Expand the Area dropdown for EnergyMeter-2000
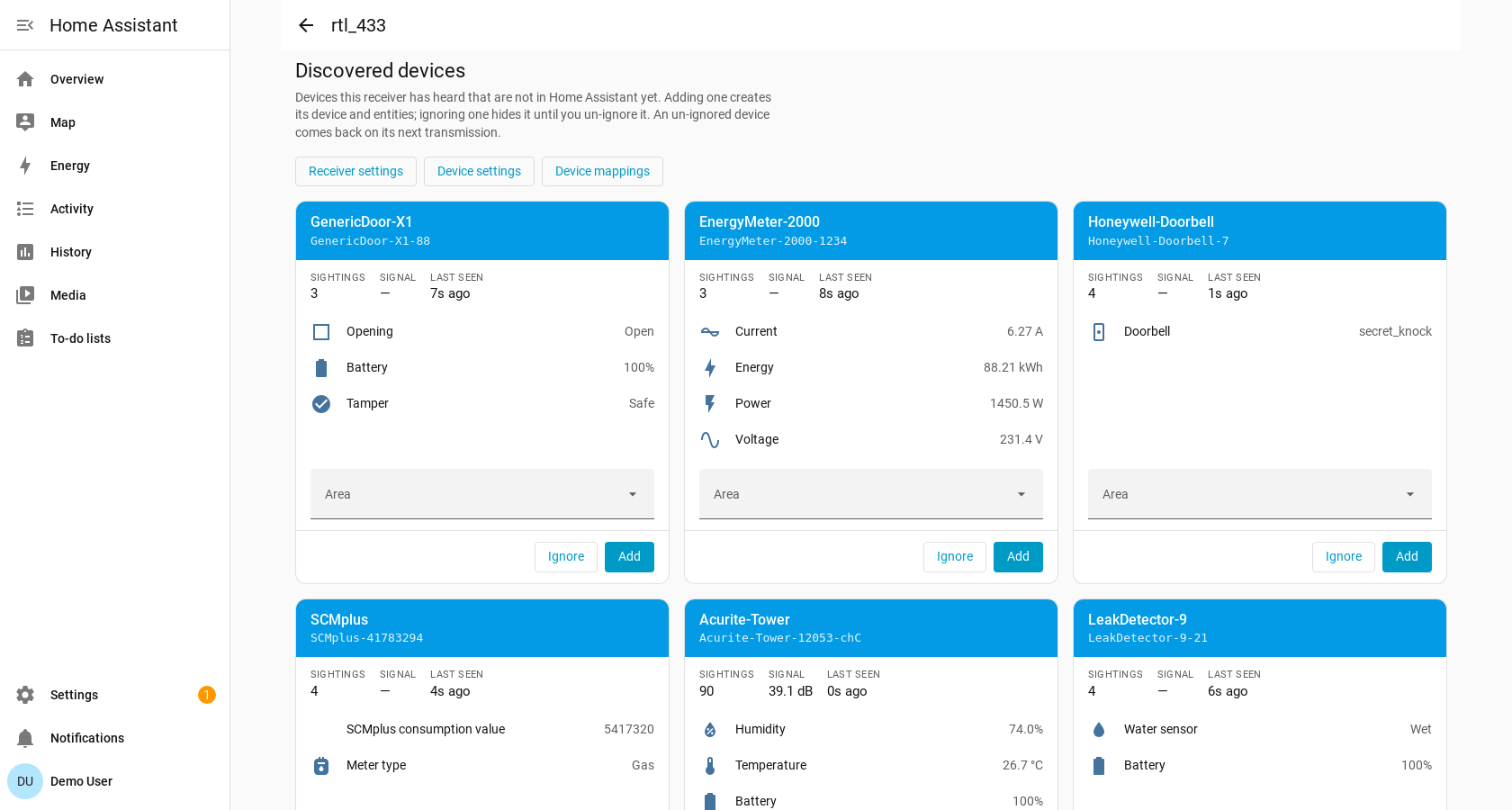This screenshot has height=810, width=1512. 871,494
